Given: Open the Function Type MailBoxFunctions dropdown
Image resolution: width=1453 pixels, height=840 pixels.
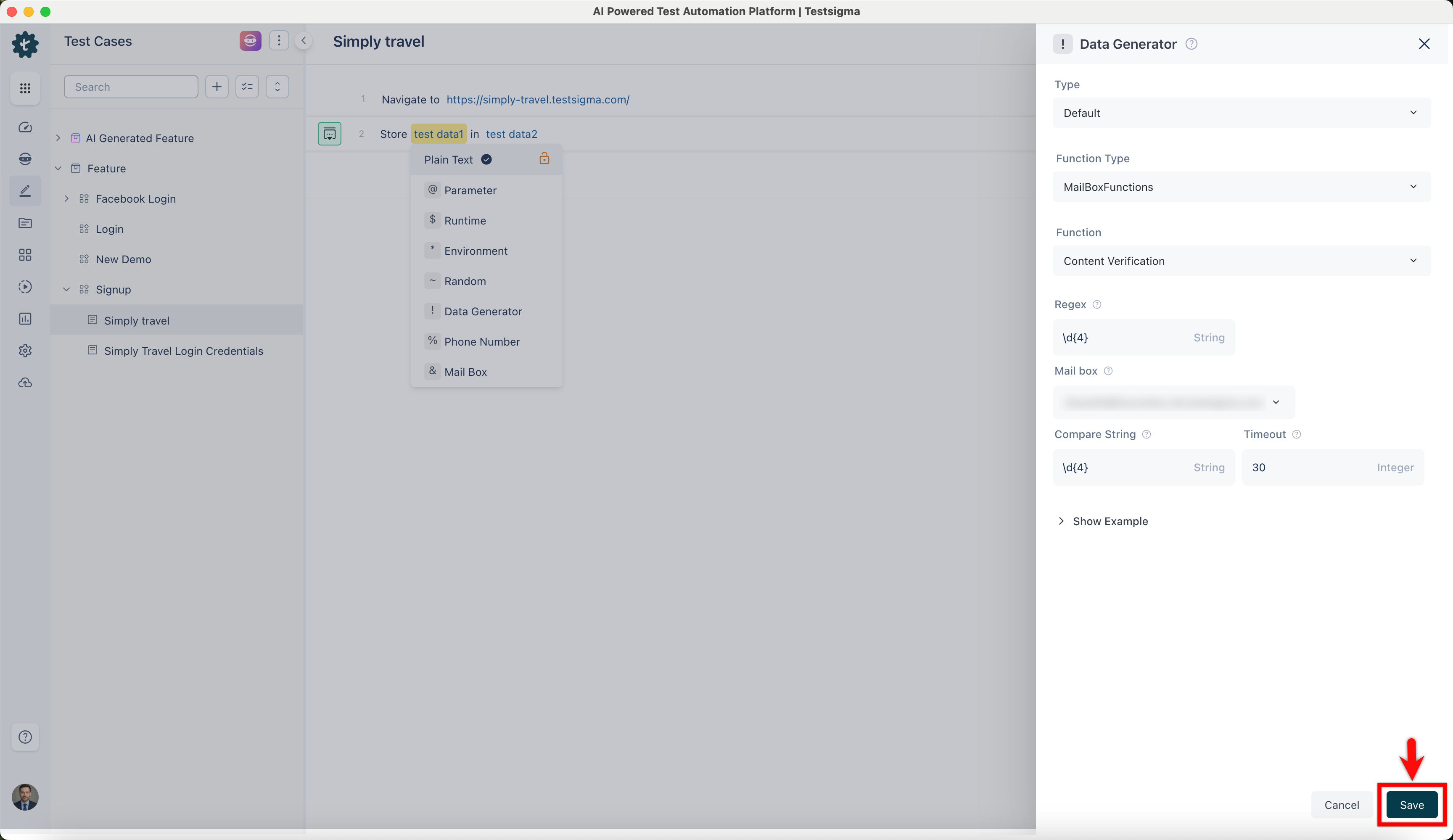Looking at the screenshot, I should [1242, 187].
